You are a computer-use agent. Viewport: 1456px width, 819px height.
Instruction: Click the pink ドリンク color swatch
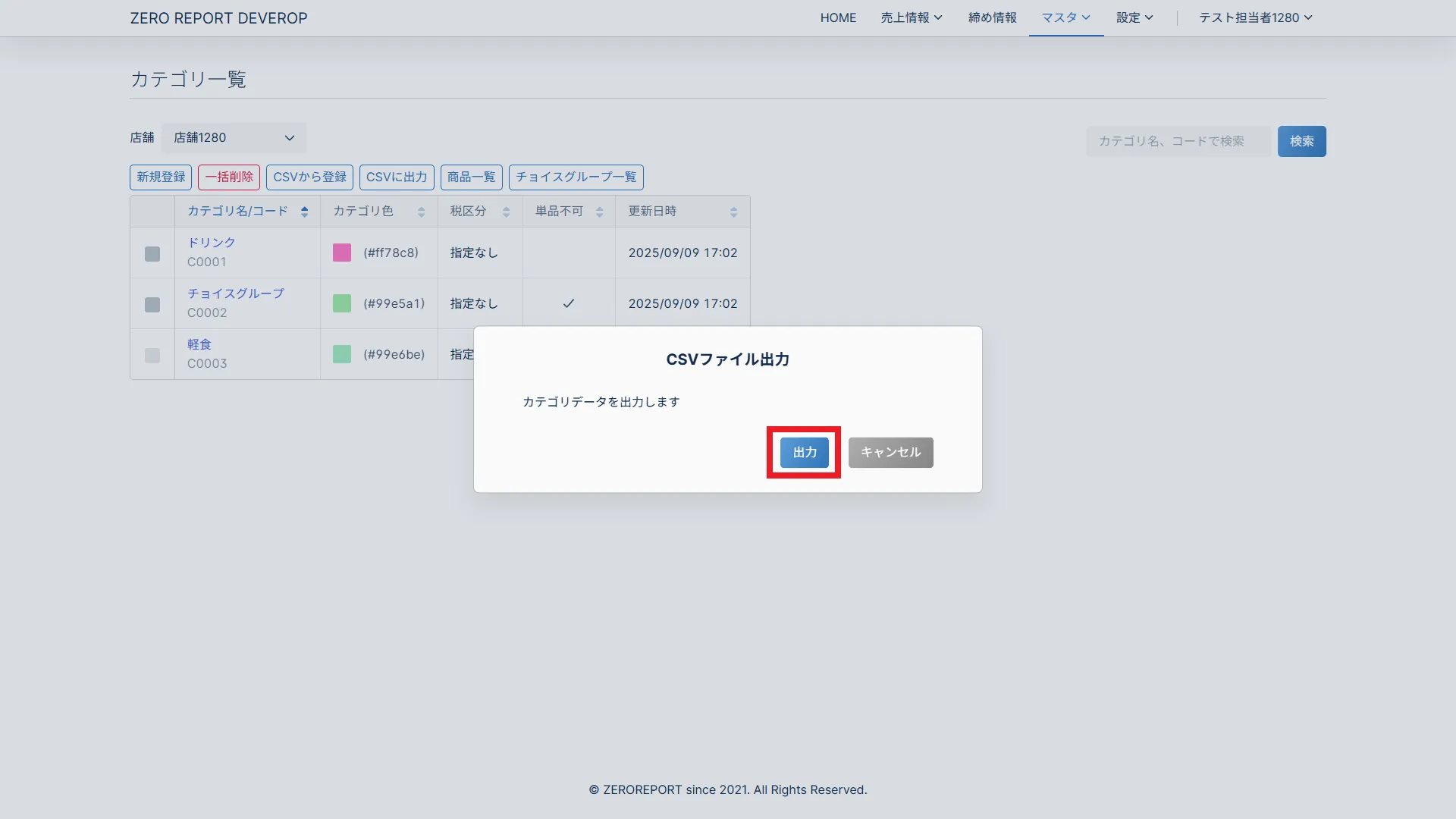tap(342, 253)
